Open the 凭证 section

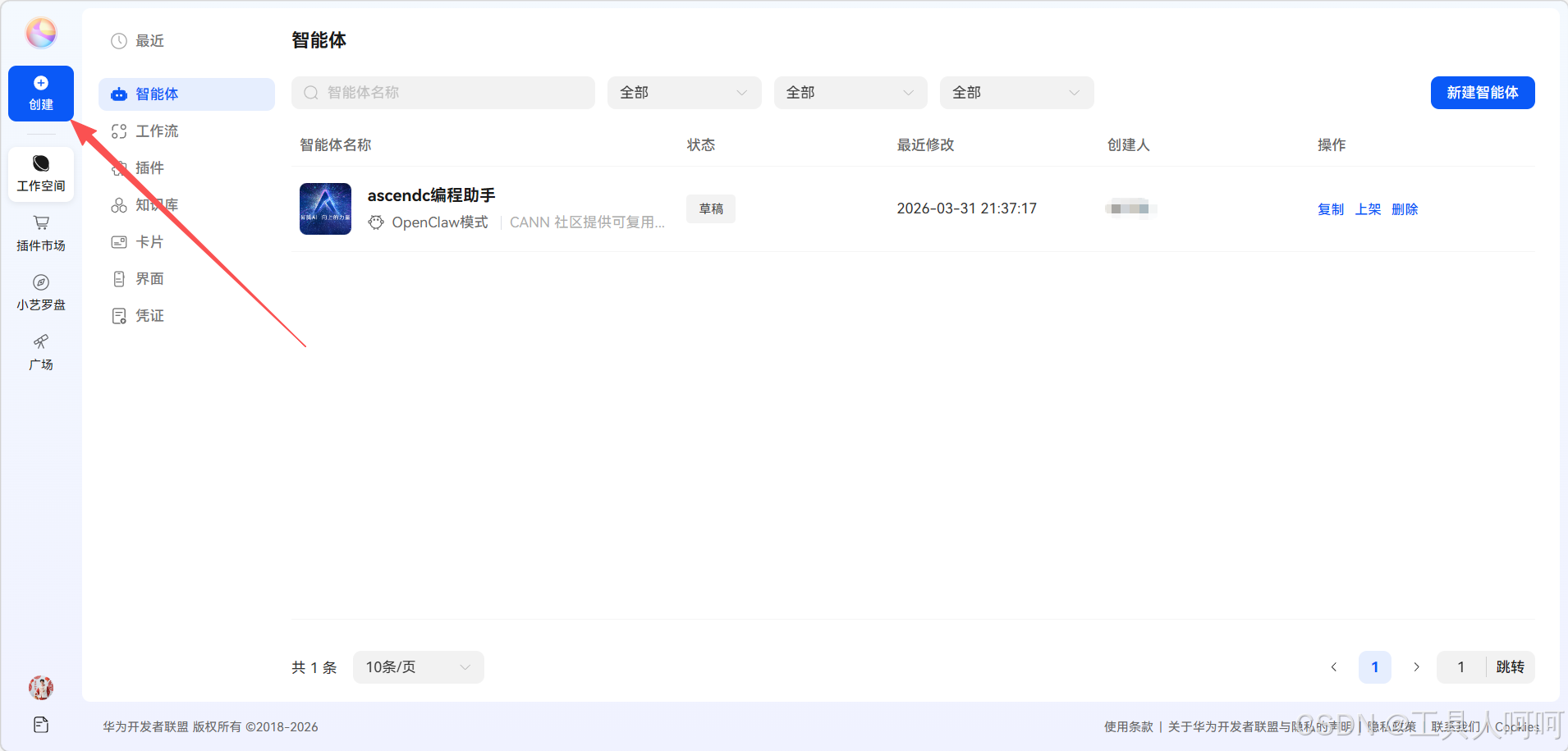tap(150, 315)
